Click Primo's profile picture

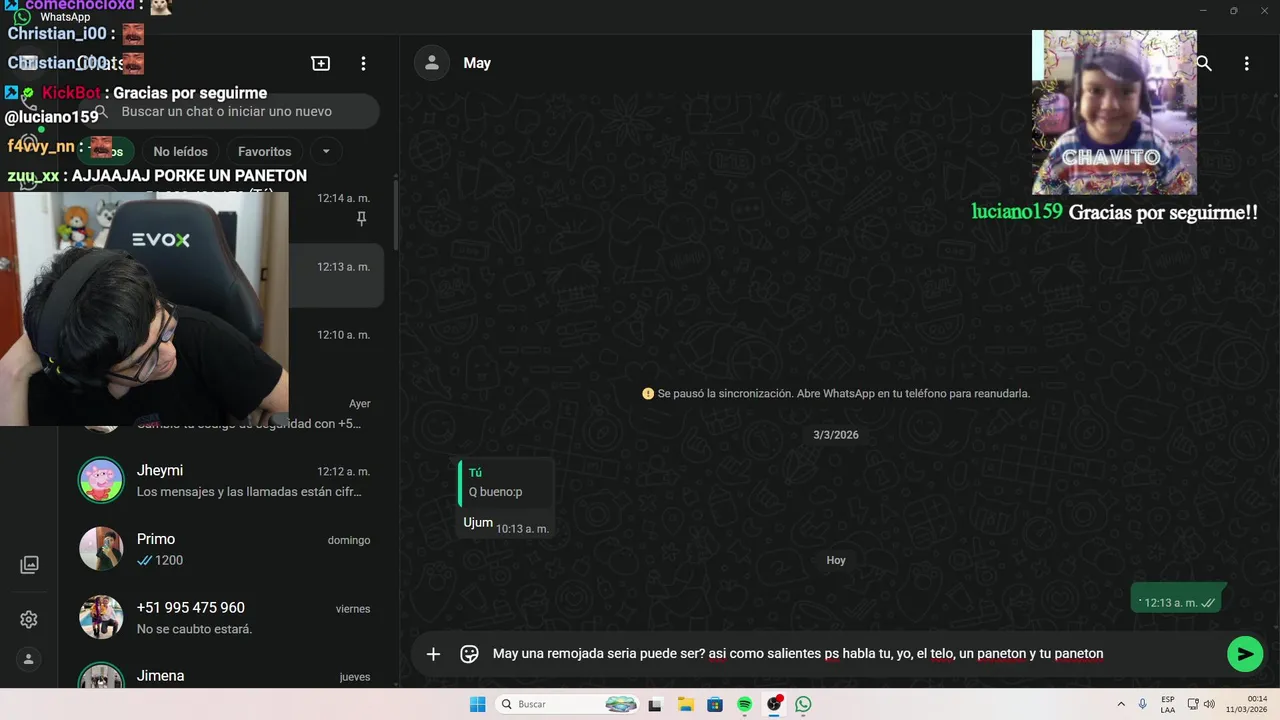(101, 549)
